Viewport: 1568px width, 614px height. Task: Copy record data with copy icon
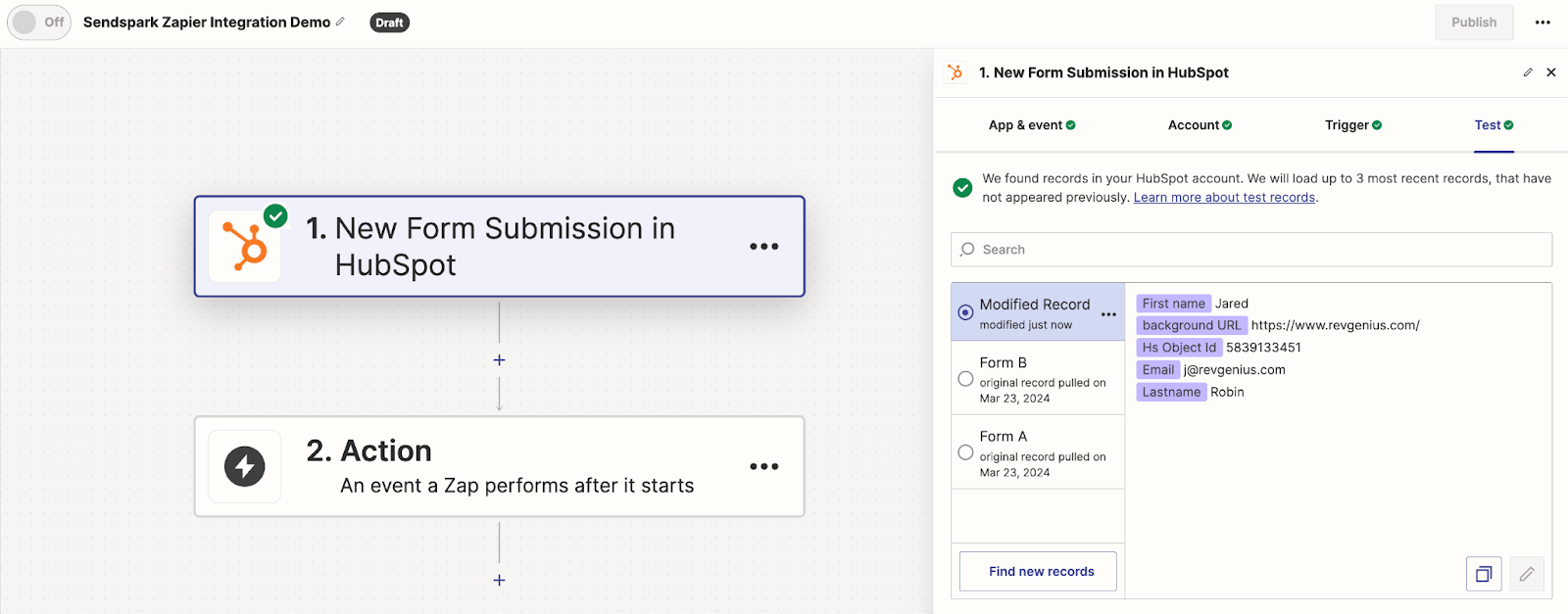pyautogui.click(x=1484, y=574)
